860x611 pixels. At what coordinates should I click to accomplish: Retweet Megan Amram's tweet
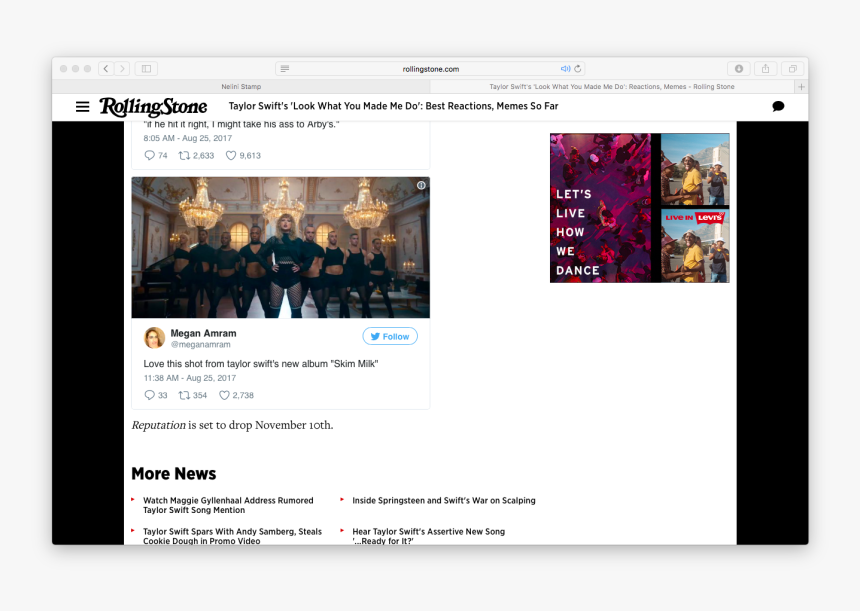click(x=184, y=395)
